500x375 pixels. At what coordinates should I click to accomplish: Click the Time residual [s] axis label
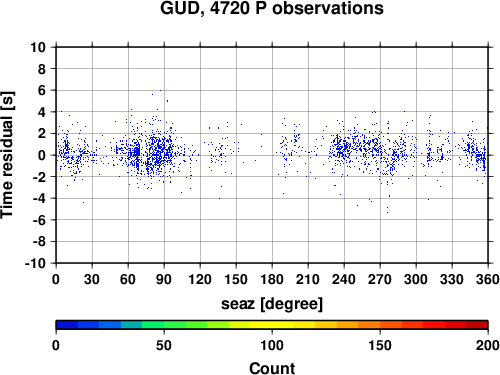coord(7,155)
